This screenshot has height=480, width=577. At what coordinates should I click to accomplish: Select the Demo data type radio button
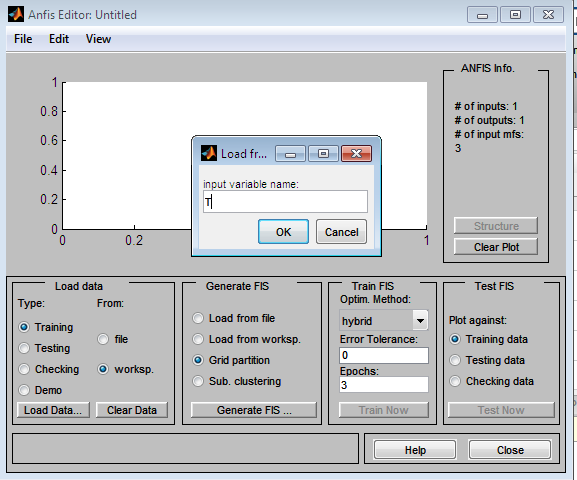[24, 390]
